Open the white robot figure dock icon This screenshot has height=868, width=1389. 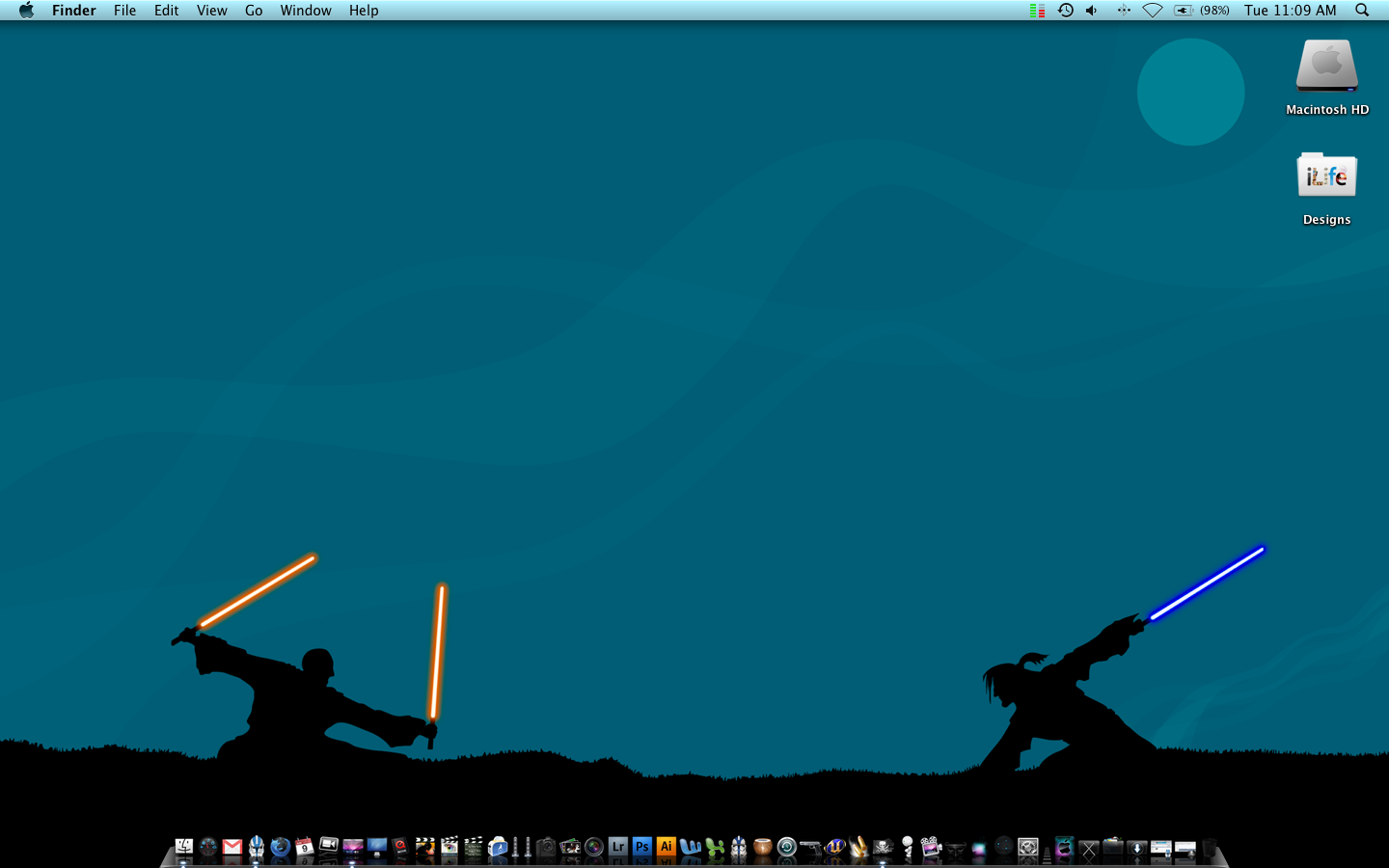coord(907,848)
